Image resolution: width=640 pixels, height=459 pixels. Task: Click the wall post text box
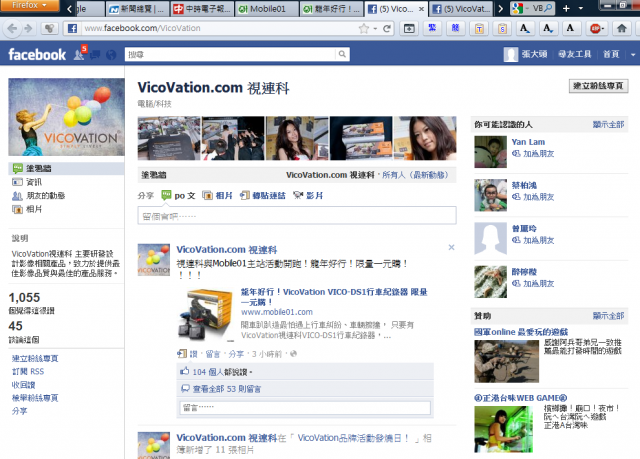[x=297, y=215]
